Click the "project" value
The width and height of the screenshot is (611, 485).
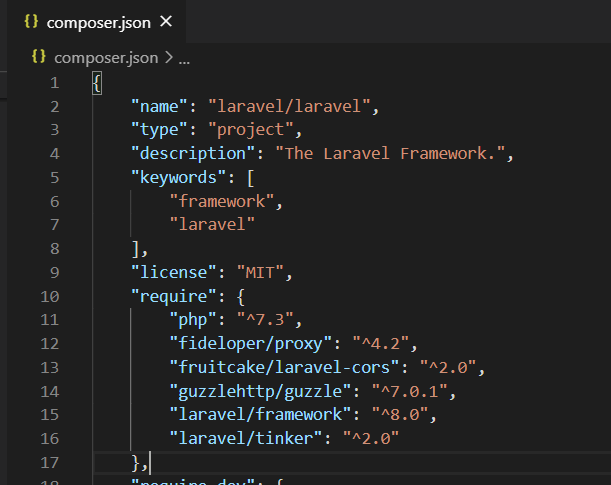tap(251, 130)
